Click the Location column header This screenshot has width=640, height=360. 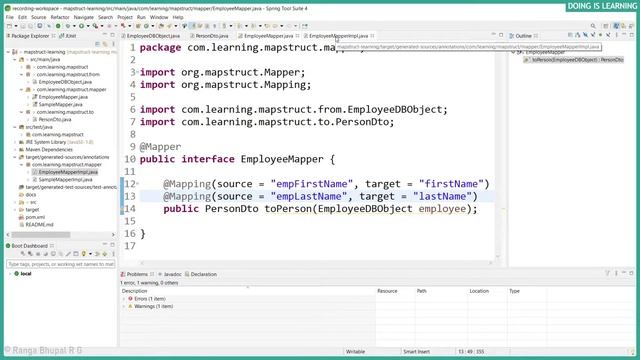pyautogui.click(x=487, y=291)
